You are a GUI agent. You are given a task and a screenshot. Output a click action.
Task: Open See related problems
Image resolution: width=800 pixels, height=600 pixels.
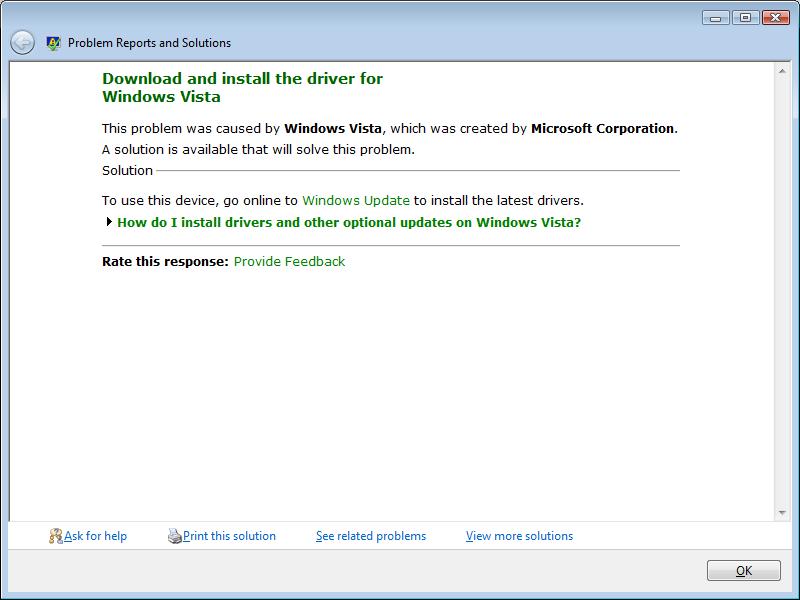pos(371,536)
